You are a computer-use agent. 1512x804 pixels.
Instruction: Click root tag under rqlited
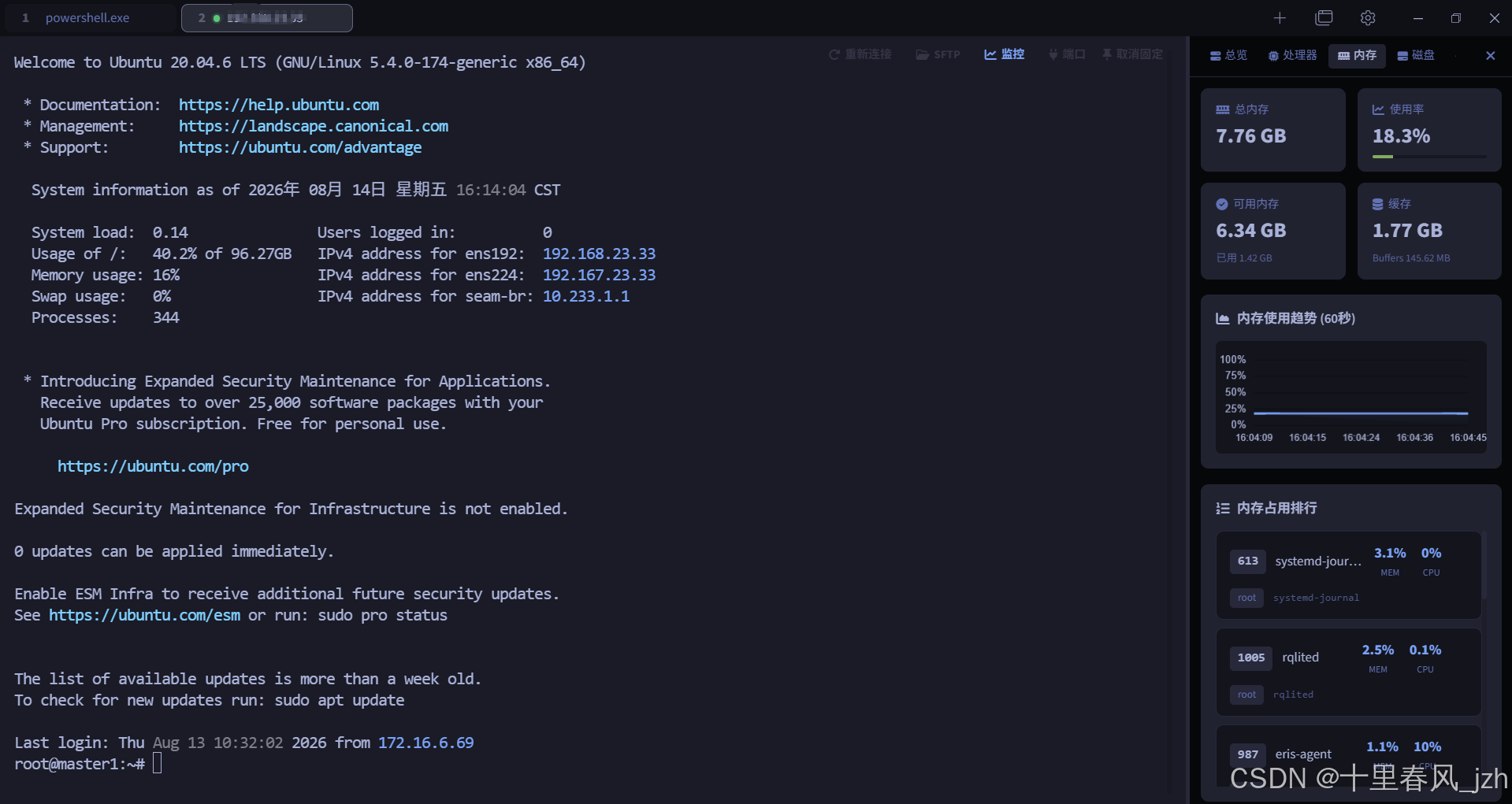pos(1246,695)
